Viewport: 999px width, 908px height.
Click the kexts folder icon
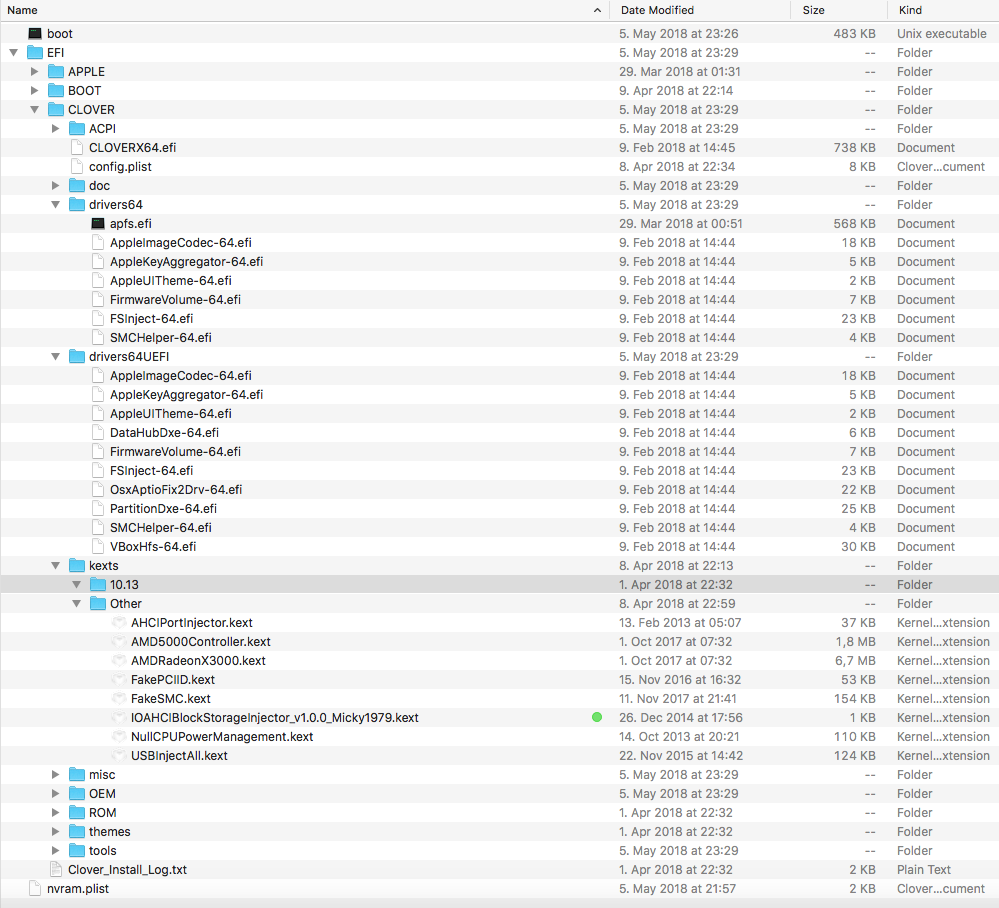tap(77, 565)
